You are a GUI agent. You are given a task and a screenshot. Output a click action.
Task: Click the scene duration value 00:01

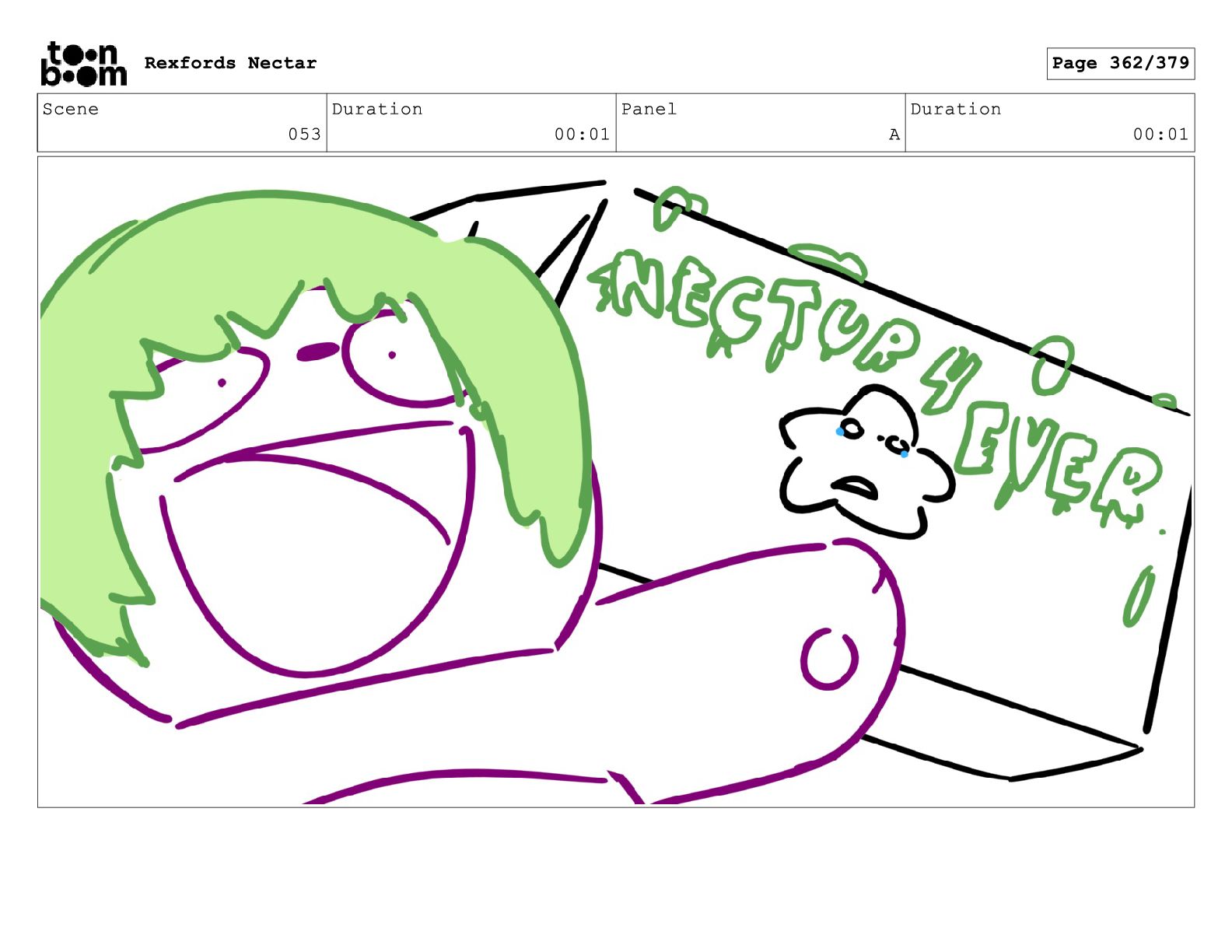pos(582,134)
